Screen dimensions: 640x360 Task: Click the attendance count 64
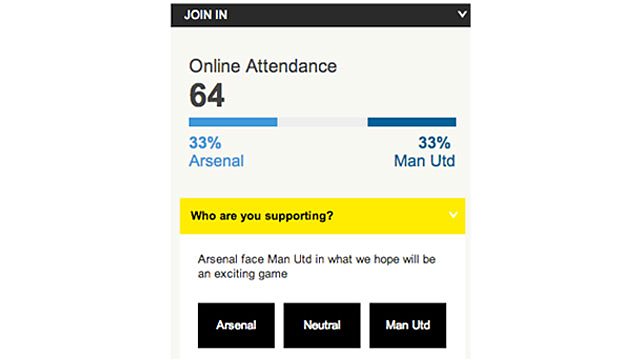(x=207, y=96)
